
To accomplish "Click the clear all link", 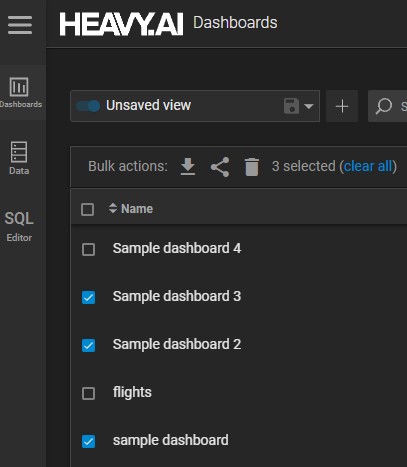I will (x=368, y=166).
